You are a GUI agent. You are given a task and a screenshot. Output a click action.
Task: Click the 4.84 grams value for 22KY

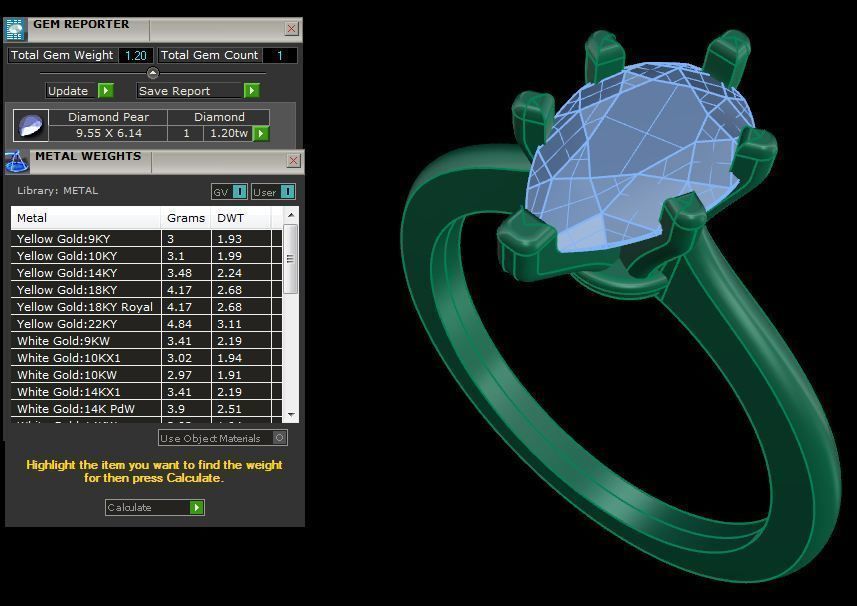tap(186, 323)
